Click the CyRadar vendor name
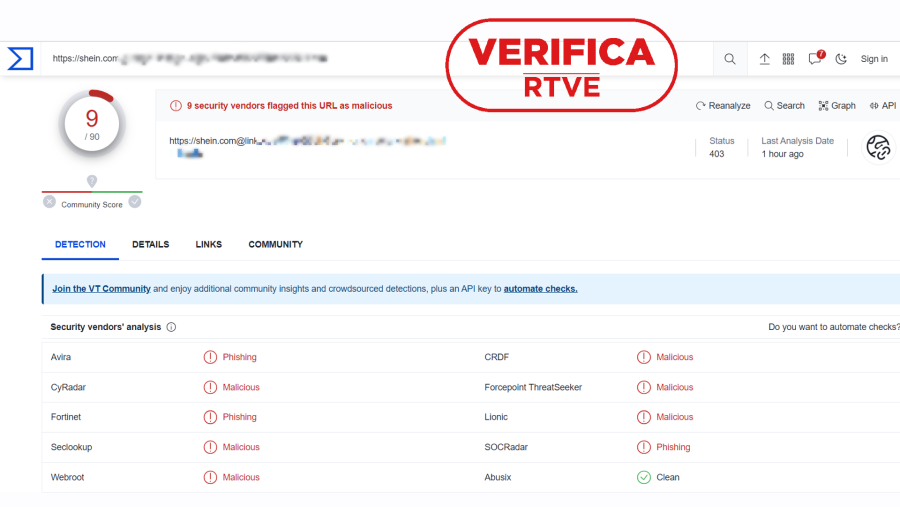The image size is (900, 507). click(x=68, y=387)
